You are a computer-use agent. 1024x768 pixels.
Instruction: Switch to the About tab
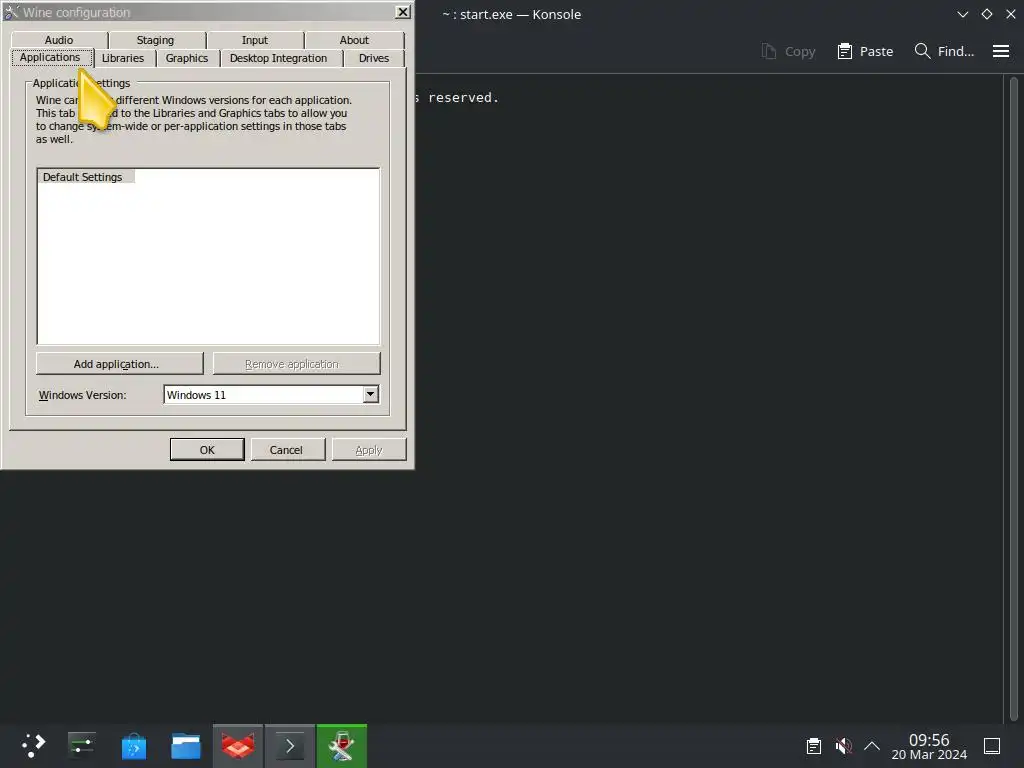[354, 40]
